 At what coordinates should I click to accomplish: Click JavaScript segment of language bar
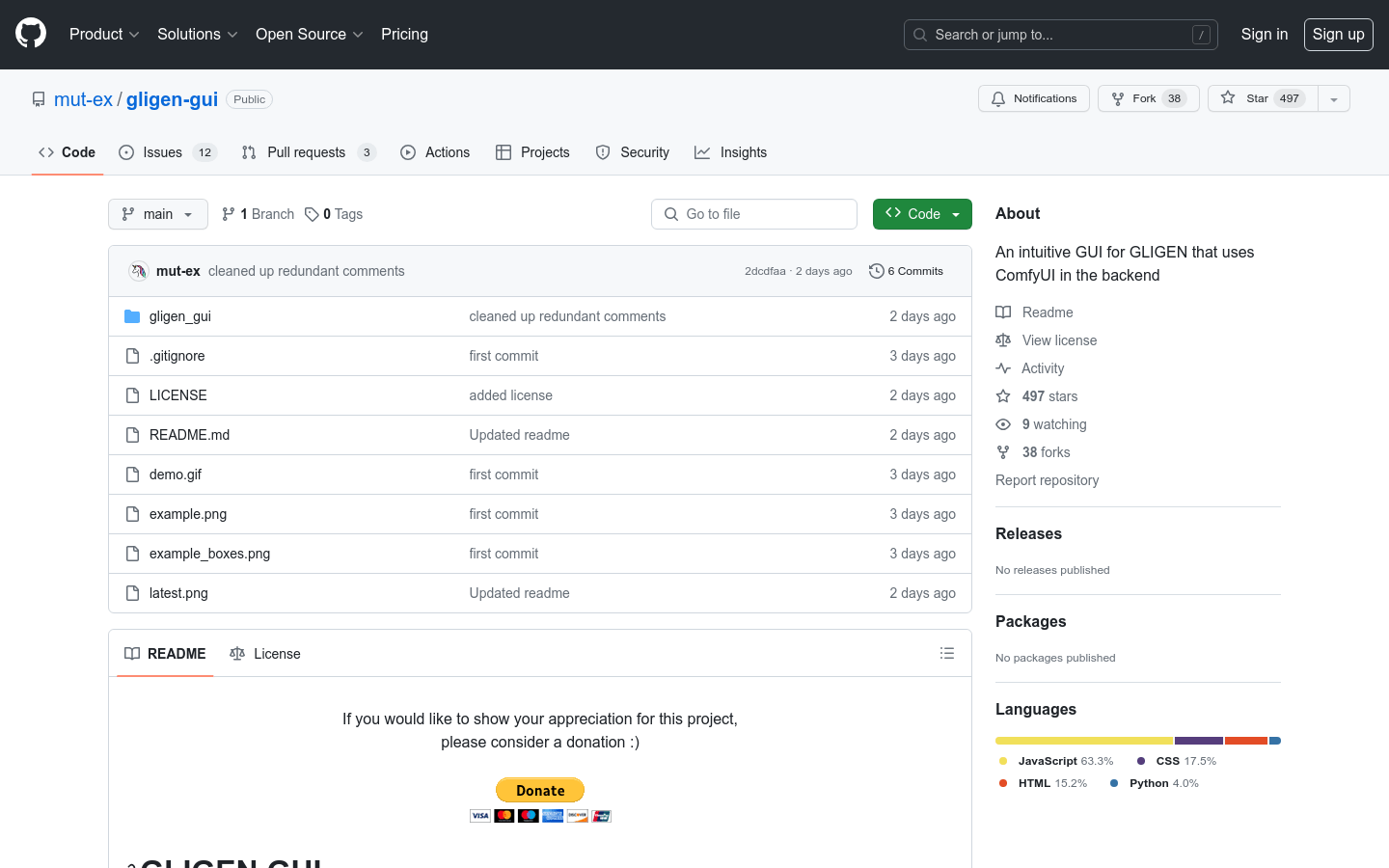coord(1084,741)
